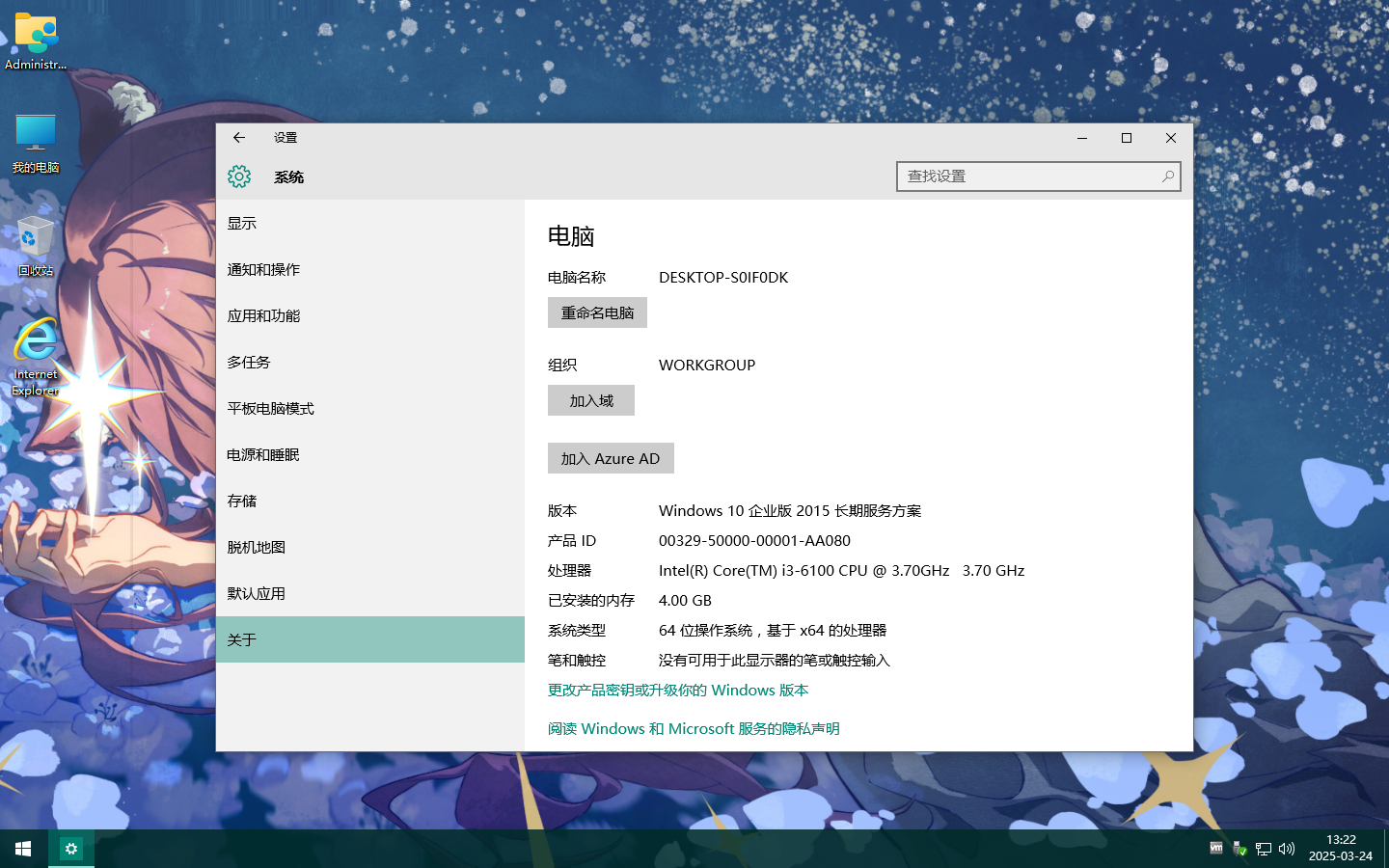Click the 4.00 GB memory value

pos(685,600)
